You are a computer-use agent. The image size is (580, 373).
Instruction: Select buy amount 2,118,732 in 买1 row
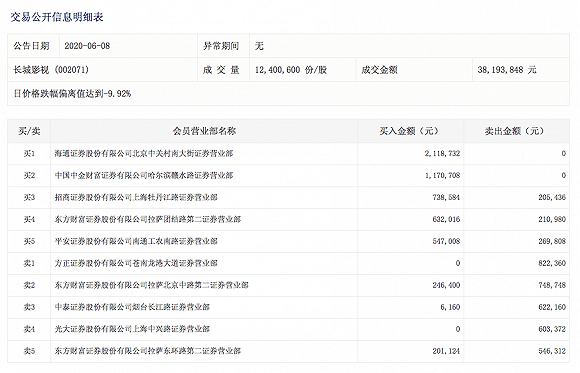click(442, 154)
